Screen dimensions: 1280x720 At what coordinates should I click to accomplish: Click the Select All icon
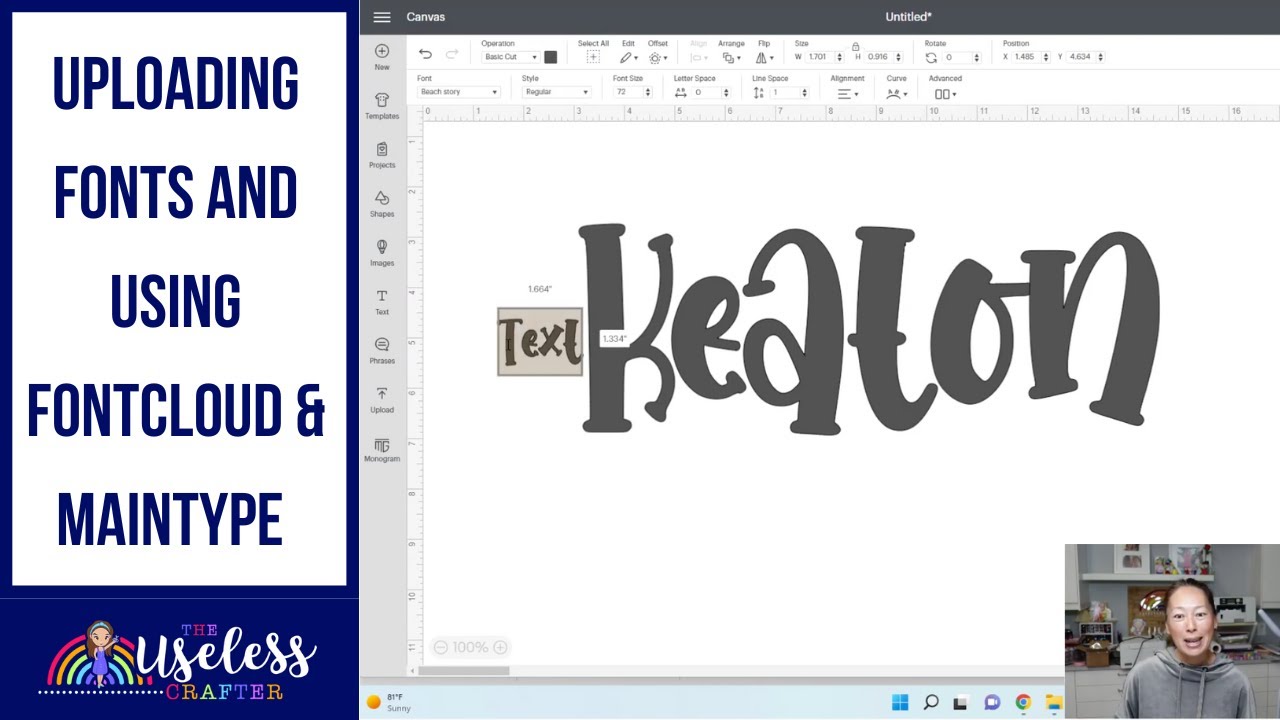pos(593,58)
